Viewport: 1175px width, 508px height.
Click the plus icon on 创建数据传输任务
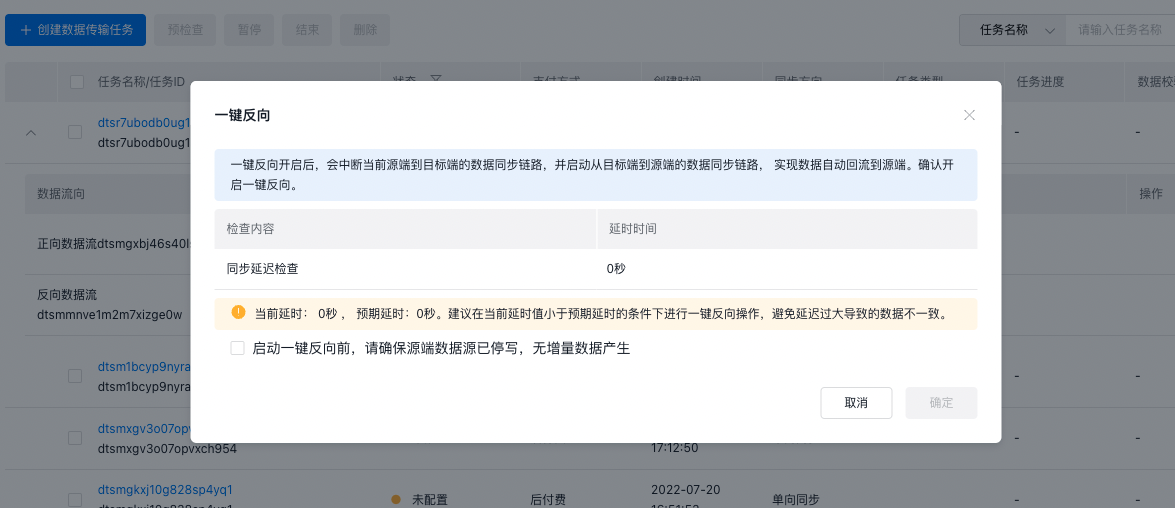click(x=26, y=30)
